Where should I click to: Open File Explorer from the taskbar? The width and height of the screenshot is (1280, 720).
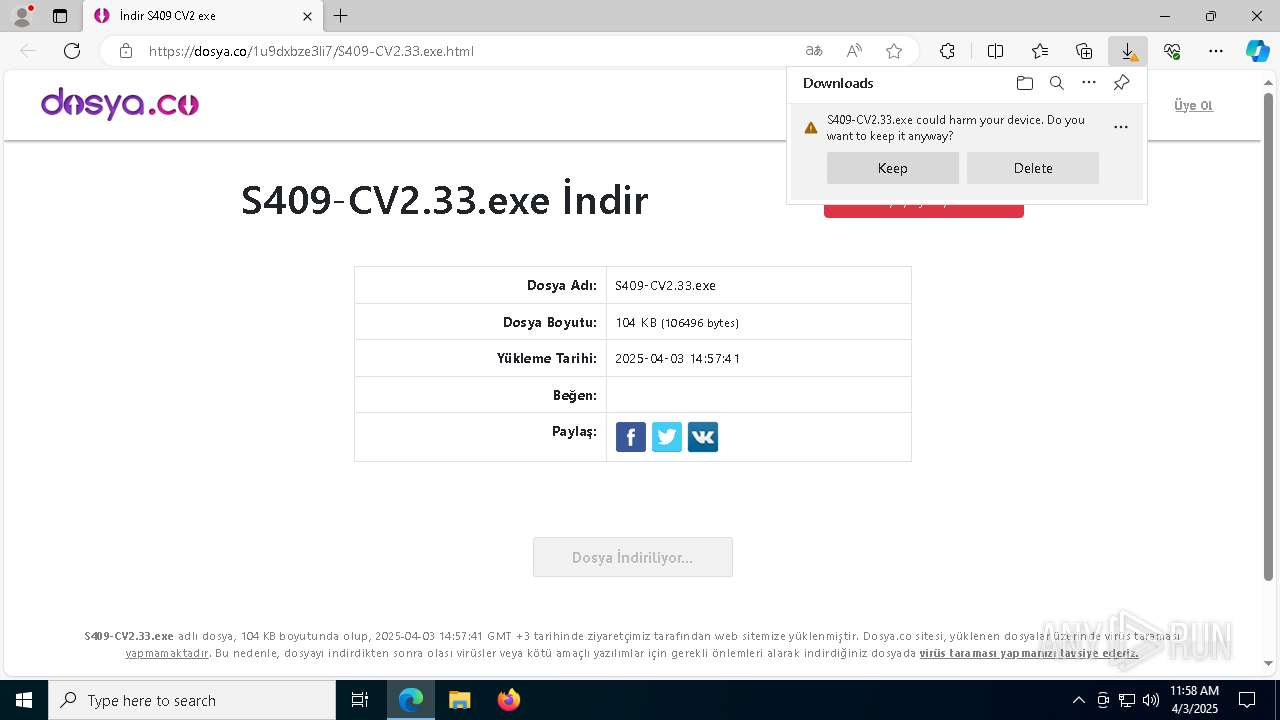(x=459, y=700)
